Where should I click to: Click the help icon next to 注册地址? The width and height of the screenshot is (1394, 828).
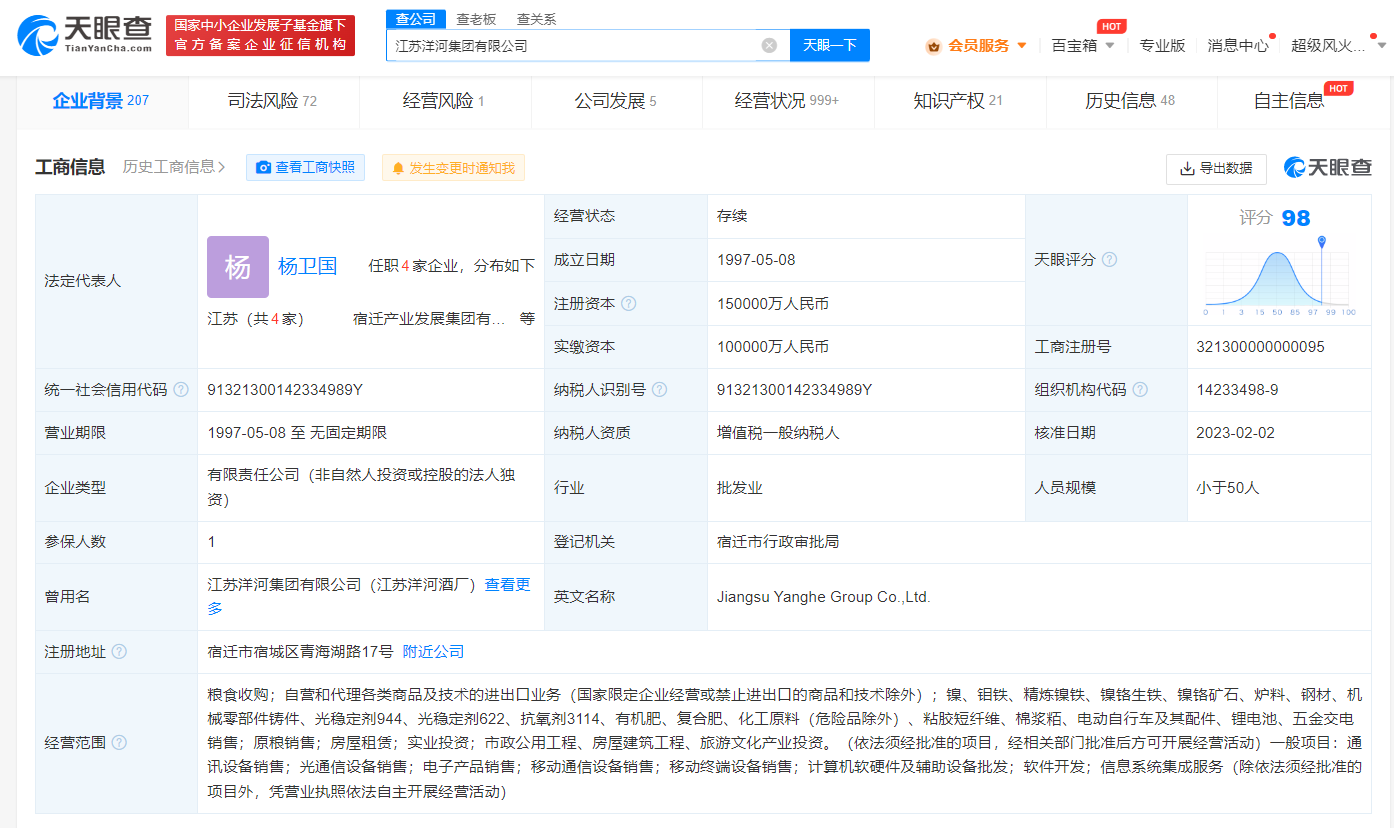click(x=119, y=651)
